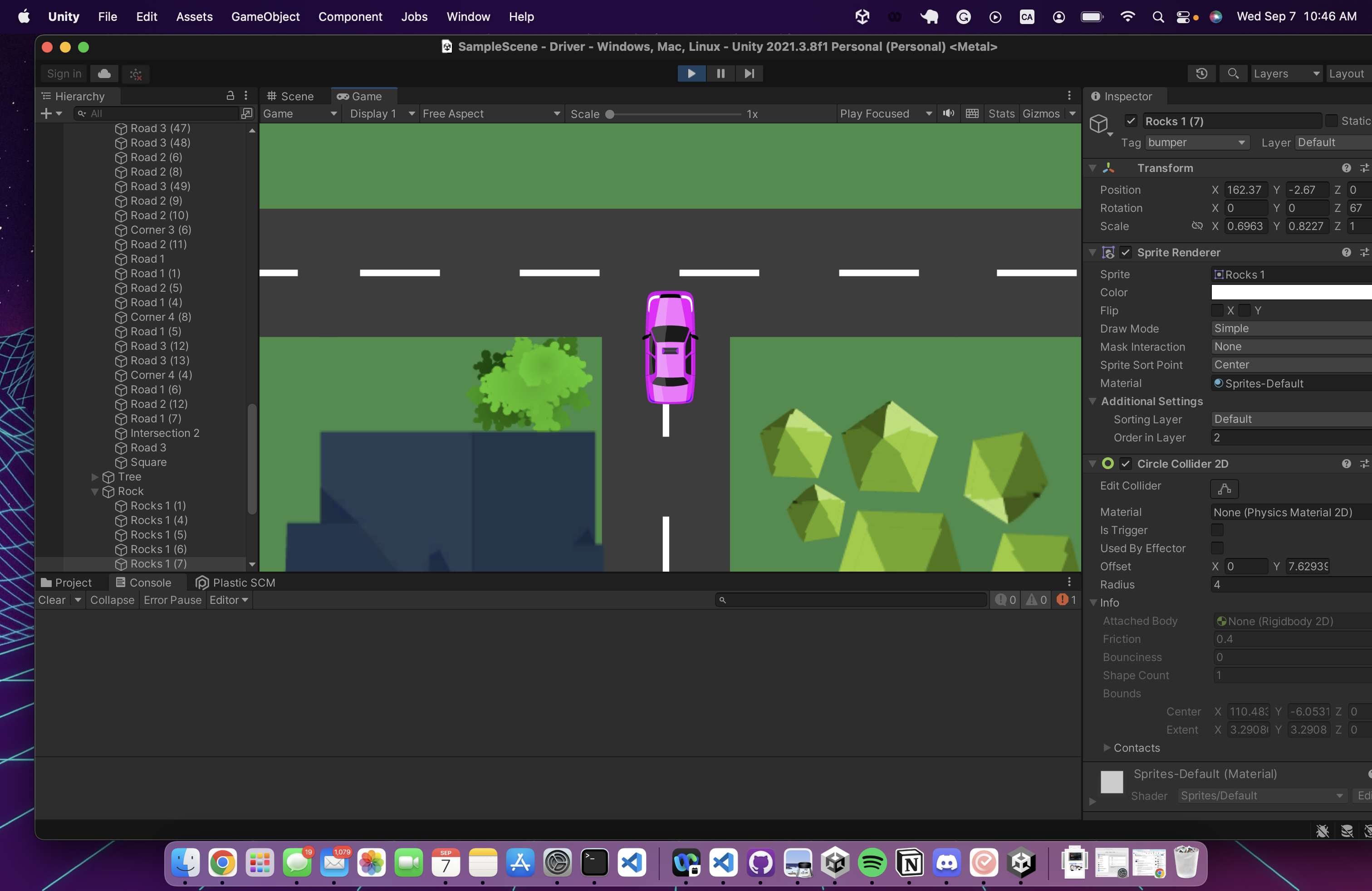Screen dimensions: 1372x891
Task: Click the Edit Collider button
Action: coord(1224,489)
